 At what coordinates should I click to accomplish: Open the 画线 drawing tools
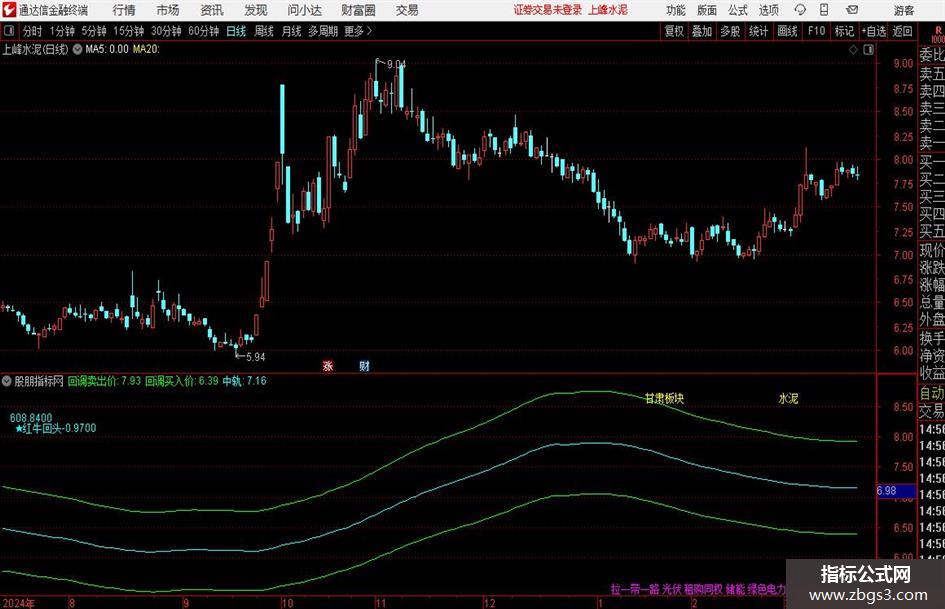tap(788, 31)
